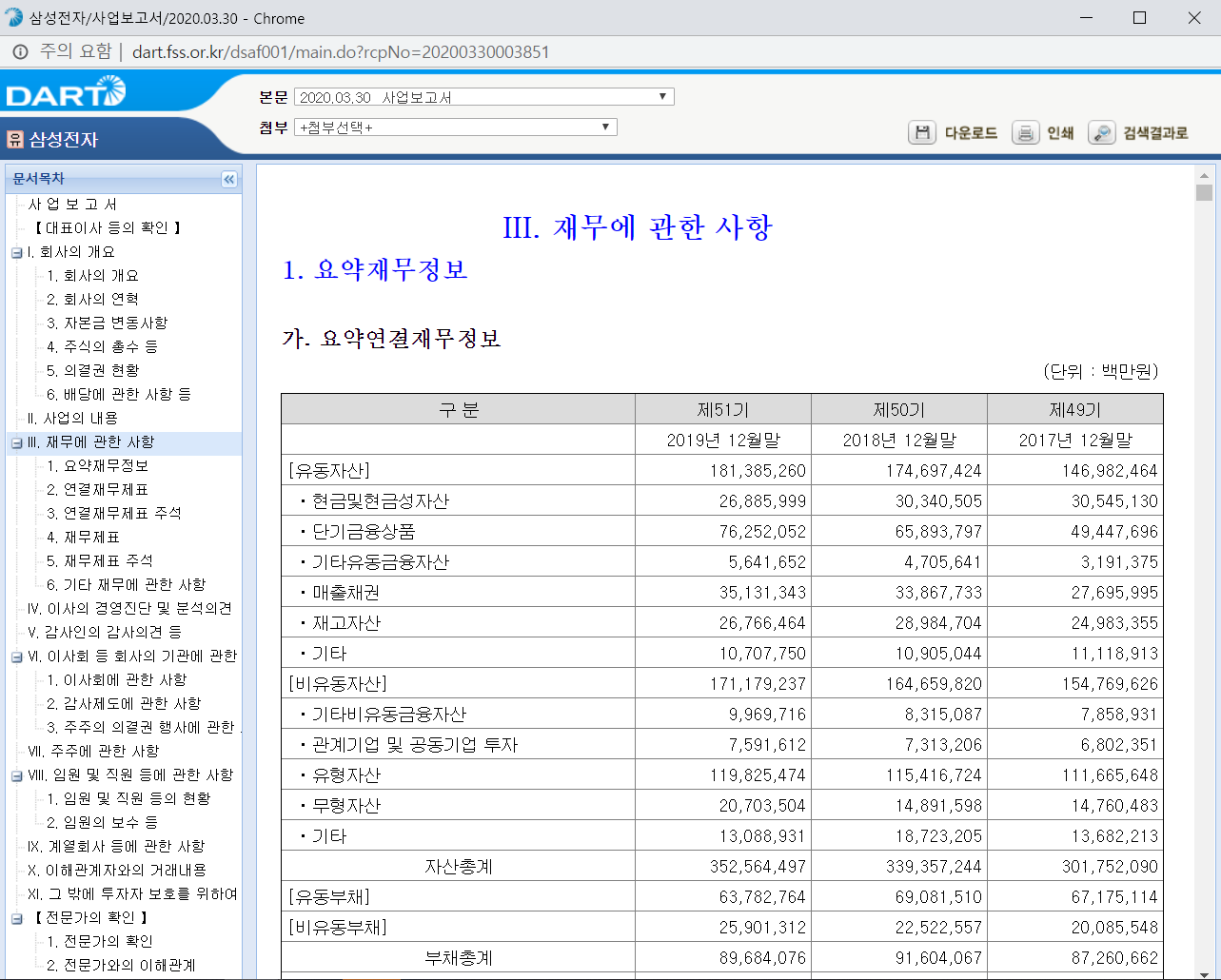Screen dimensions: 1221x980
Task: Click the print (인쇄) printer icon
Action: click(1025, 133)
